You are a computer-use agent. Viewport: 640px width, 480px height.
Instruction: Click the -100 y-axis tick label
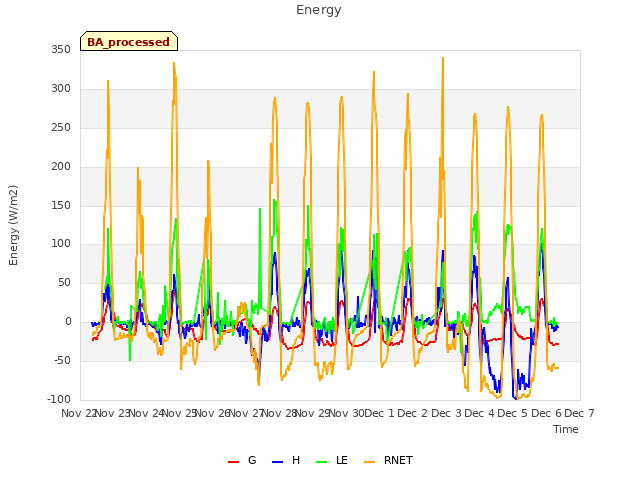[x=59, y=399]
